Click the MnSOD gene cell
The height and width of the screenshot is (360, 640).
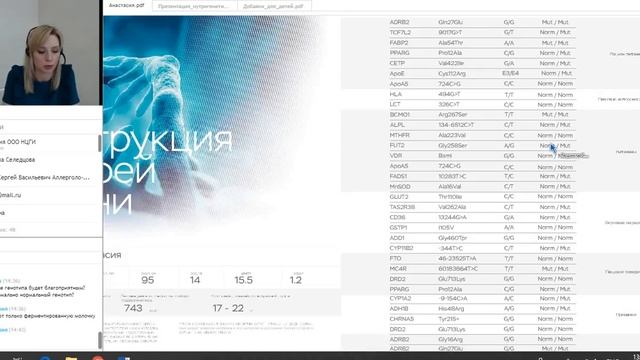click(x=400, y=187)
